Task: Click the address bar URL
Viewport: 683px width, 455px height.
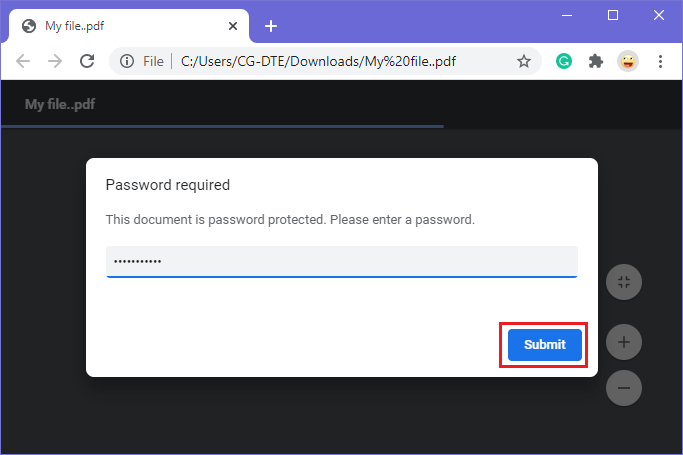Action: 318,61
